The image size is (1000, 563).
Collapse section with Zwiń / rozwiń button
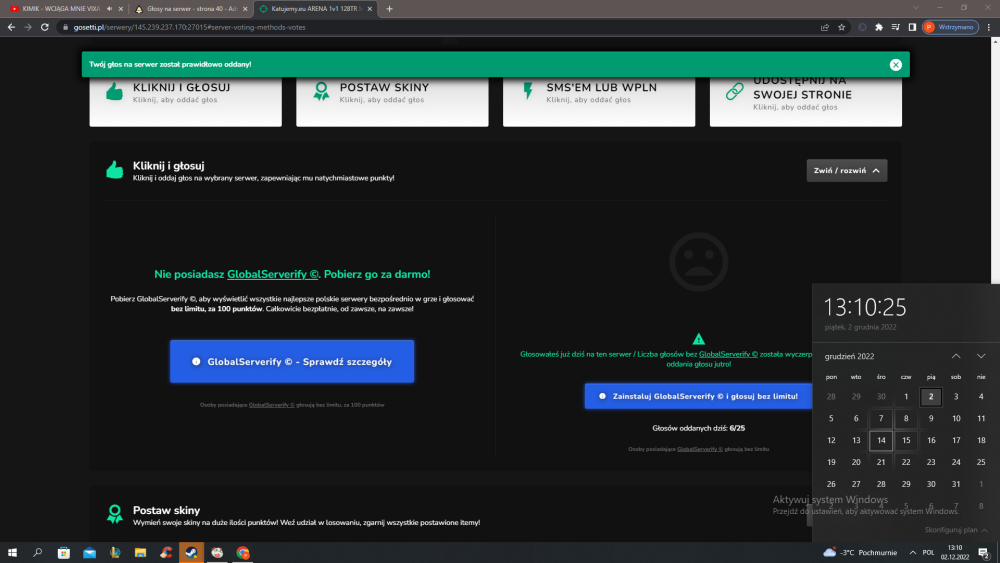[x=846, y=170]
